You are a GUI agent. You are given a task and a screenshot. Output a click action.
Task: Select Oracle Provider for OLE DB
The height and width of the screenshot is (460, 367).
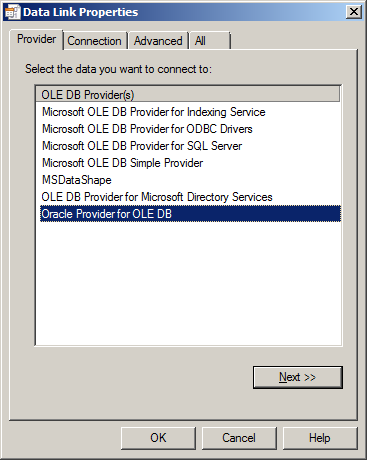click(x=190, y=214)
